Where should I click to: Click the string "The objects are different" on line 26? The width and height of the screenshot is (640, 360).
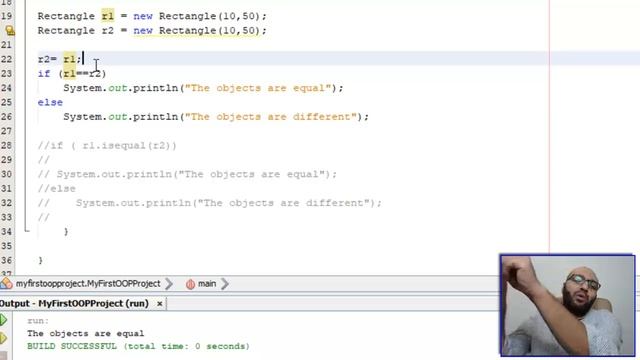pyautogui.click(x=270, y=117)
